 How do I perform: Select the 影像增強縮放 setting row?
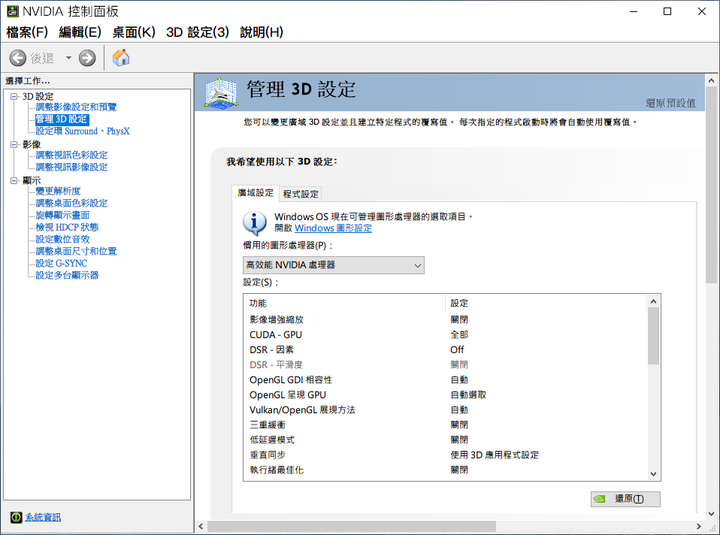click(x=445, y=320)
